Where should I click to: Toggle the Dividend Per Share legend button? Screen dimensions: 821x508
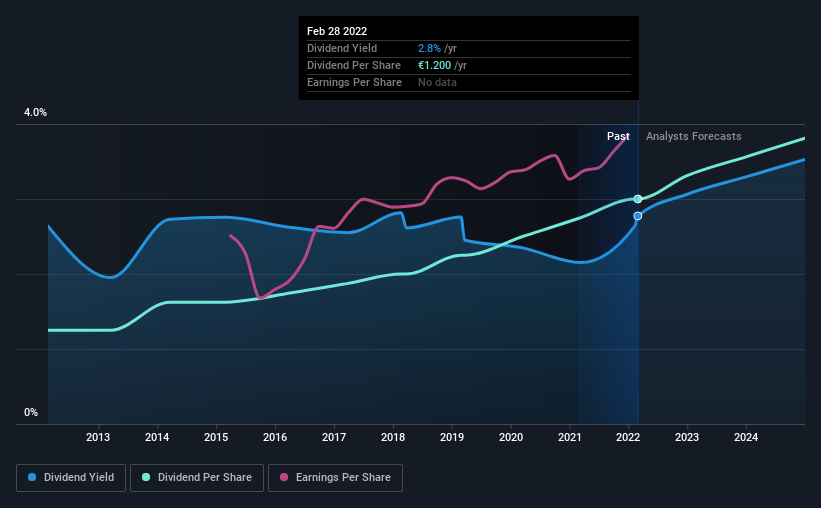click(x=197, y=478)
